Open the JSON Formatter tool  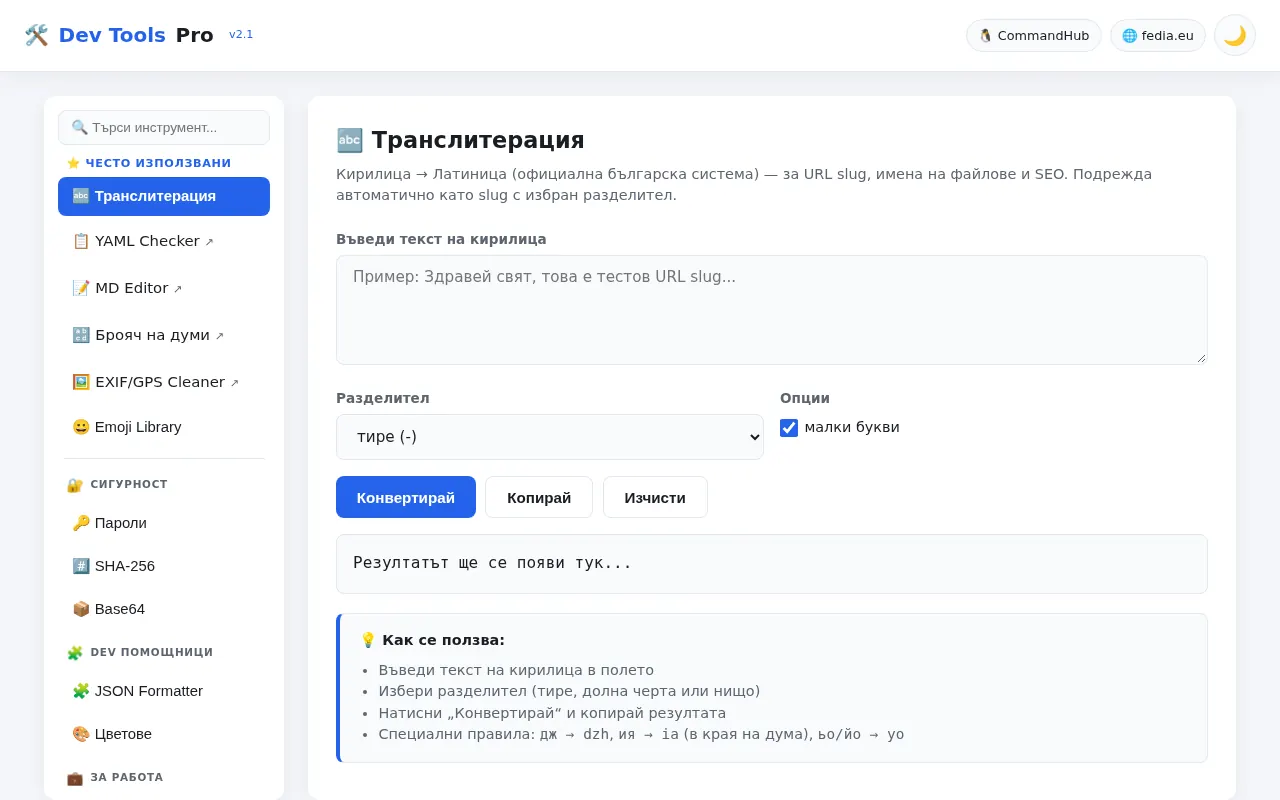coord(164,691)
